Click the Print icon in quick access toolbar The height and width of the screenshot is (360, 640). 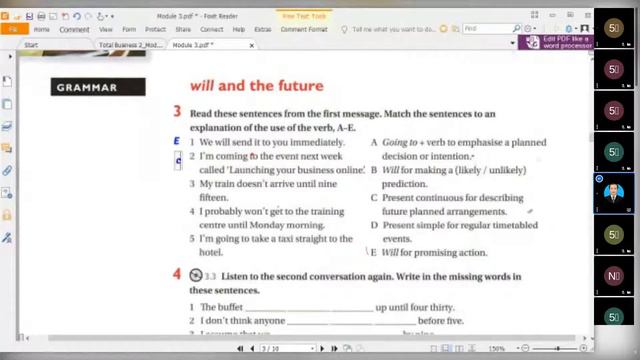(x=41, y=16)
